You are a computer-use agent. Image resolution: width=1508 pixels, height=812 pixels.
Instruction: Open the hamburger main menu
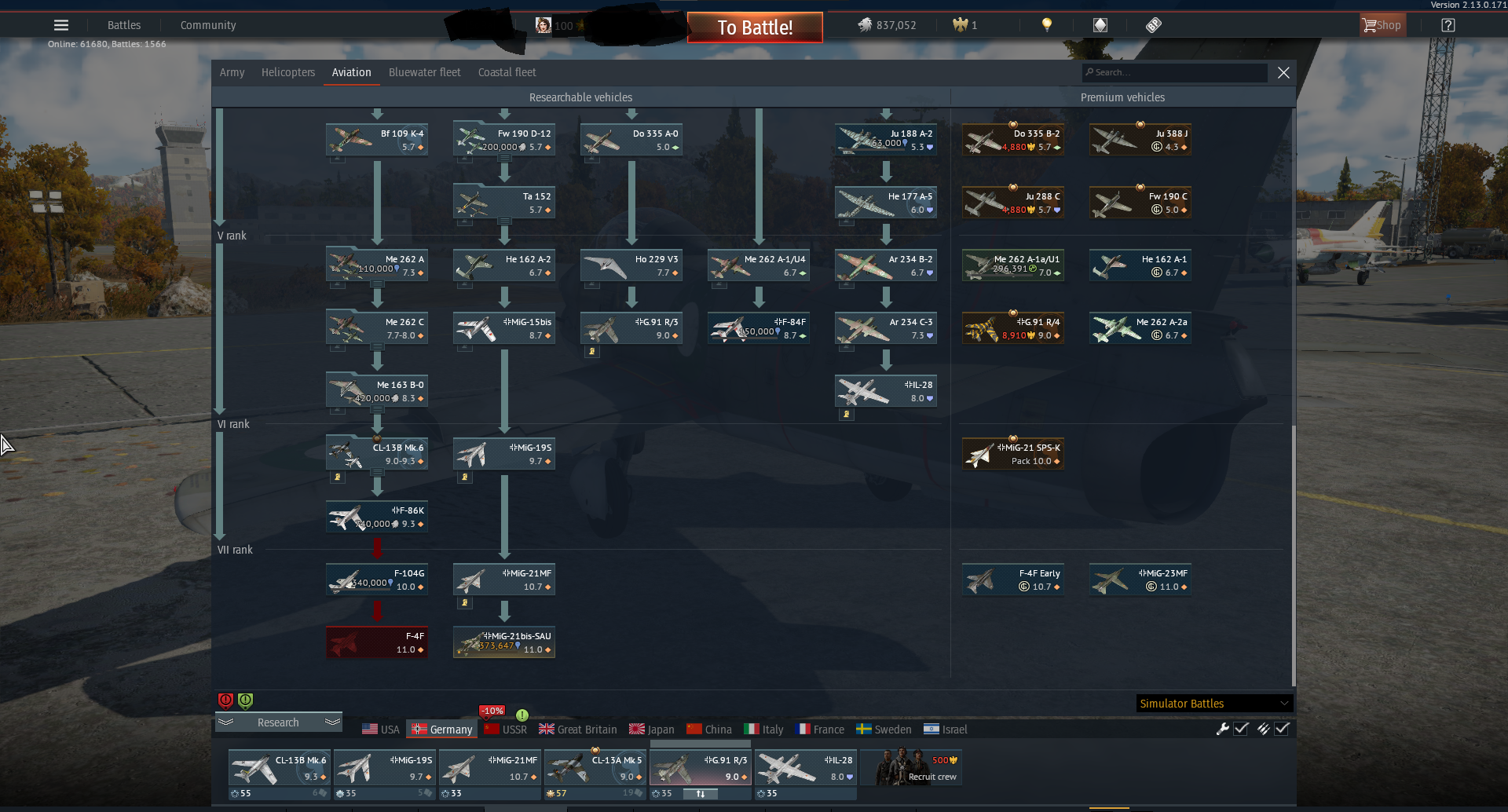[61, 25]
